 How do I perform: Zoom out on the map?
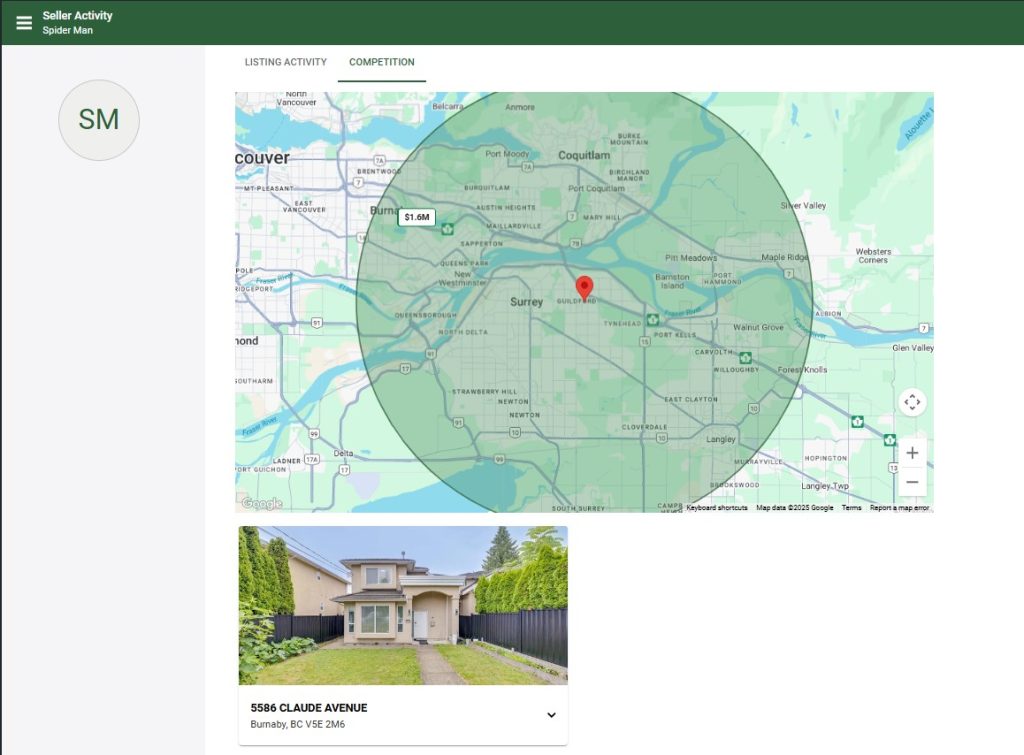[911, 482]
